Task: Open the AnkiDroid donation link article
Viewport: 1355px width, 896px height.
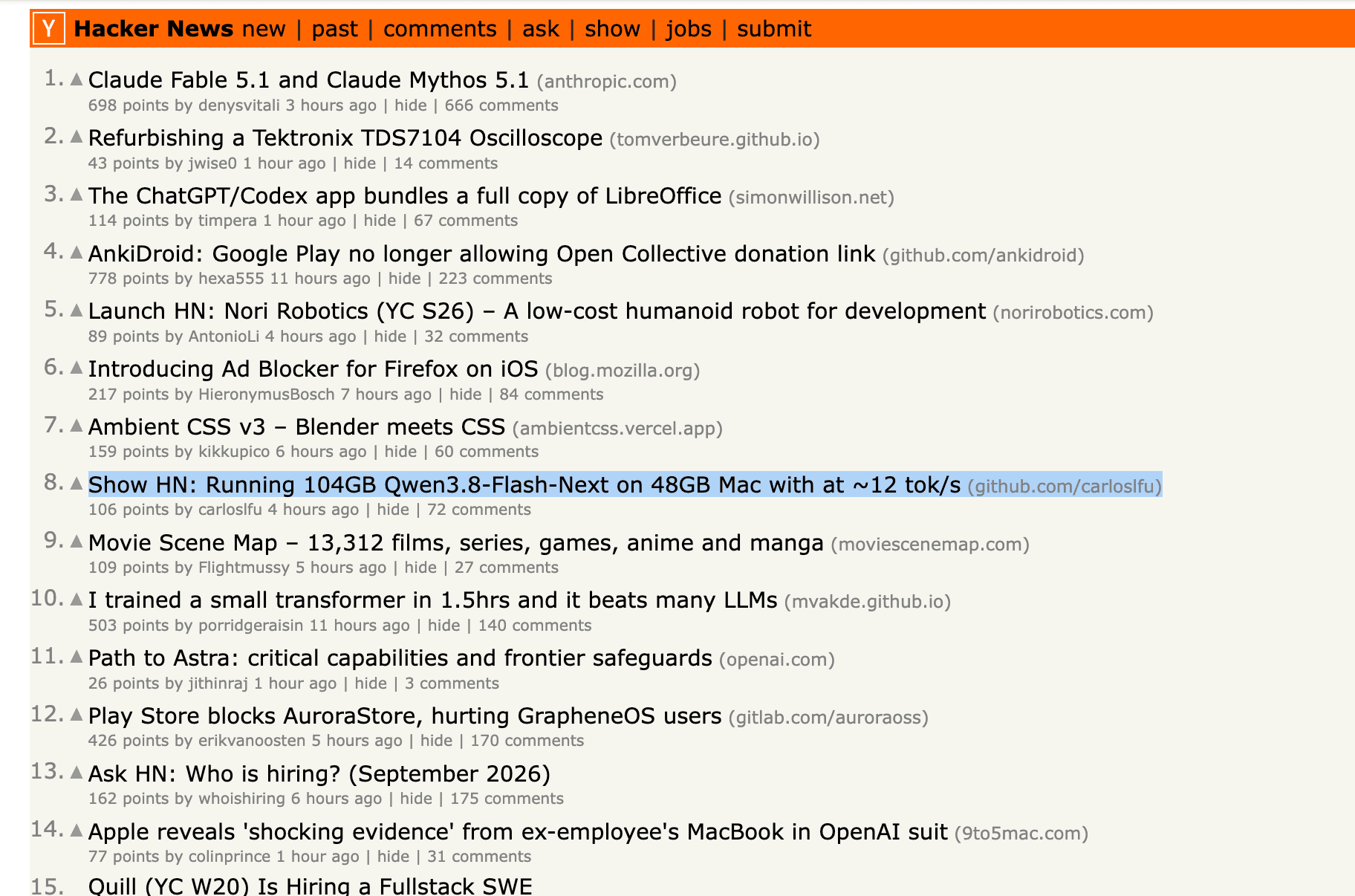Action: pos(481,253)
